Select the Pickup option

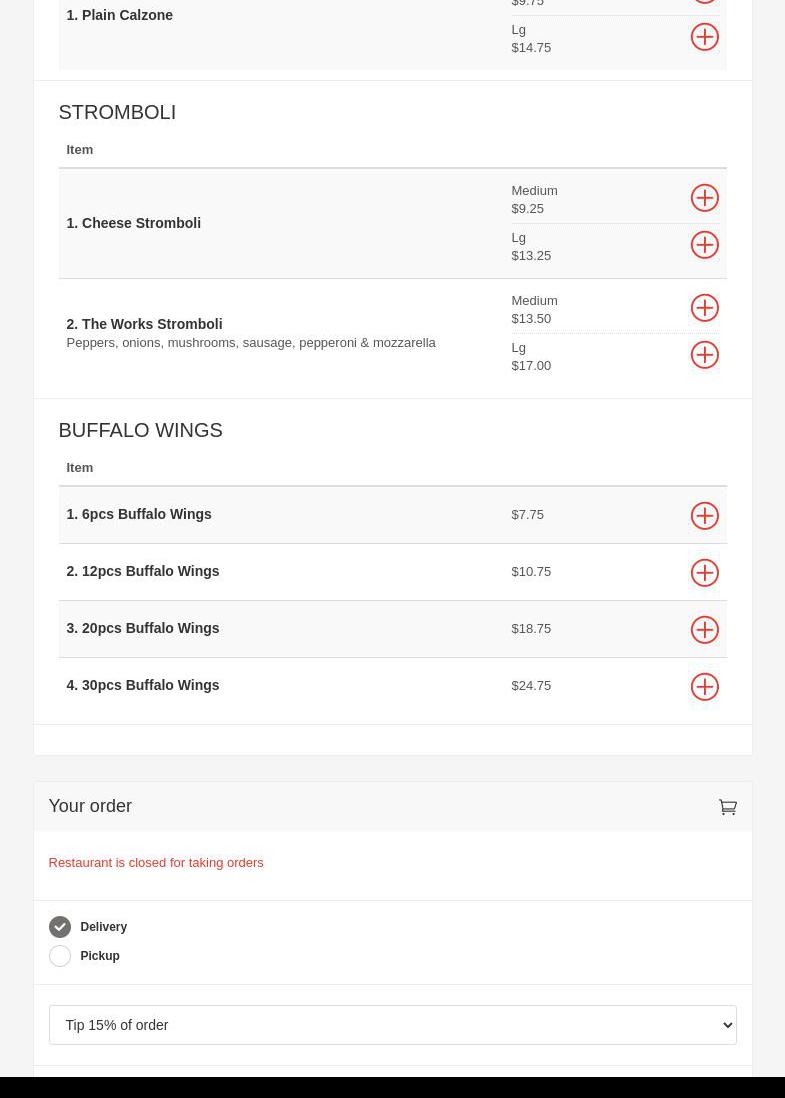pyautogui.click(x=60, y=956)
